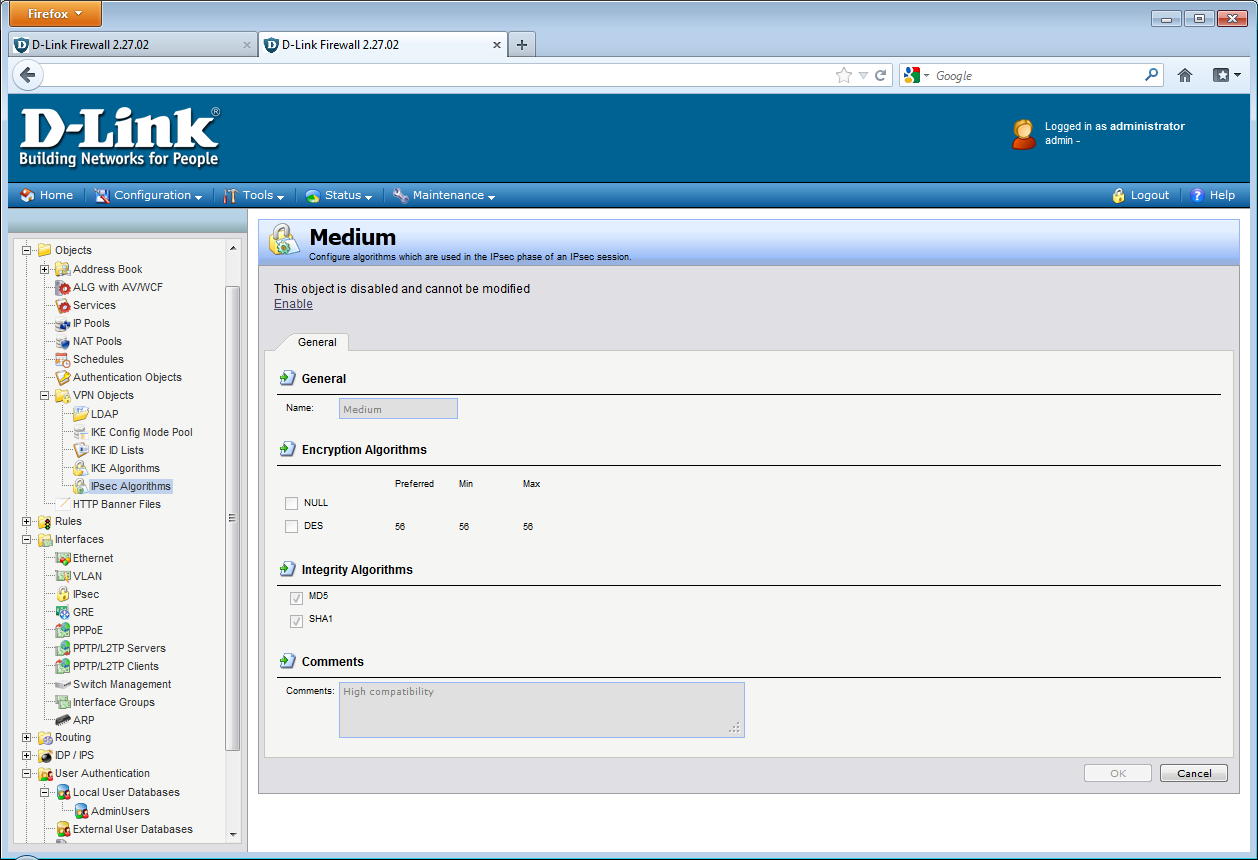Image resolution: width=1258 pixels, height=860 pixels.
Task: Click the browser back arrow button
Action: 28,75
